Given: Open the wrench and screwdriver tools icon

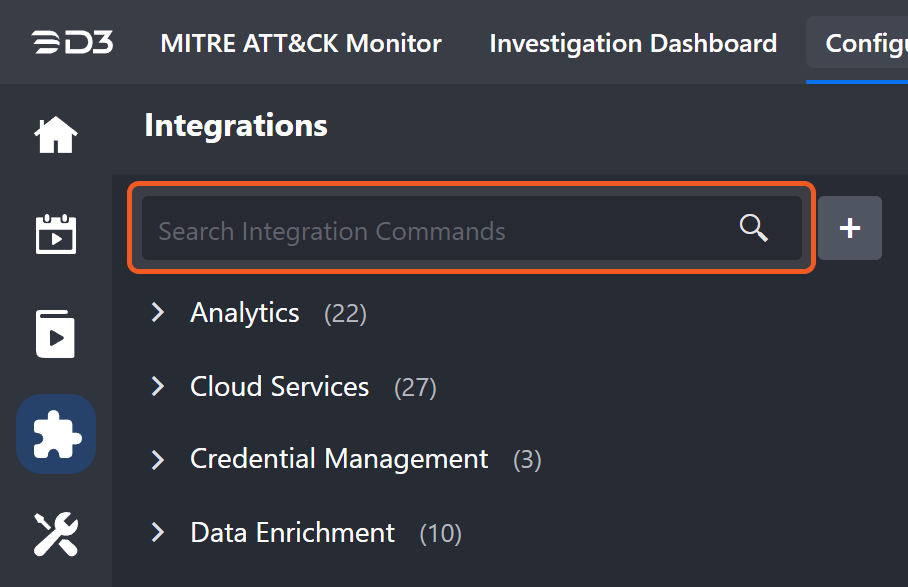Looking at the screenshot, I should 56,534.
